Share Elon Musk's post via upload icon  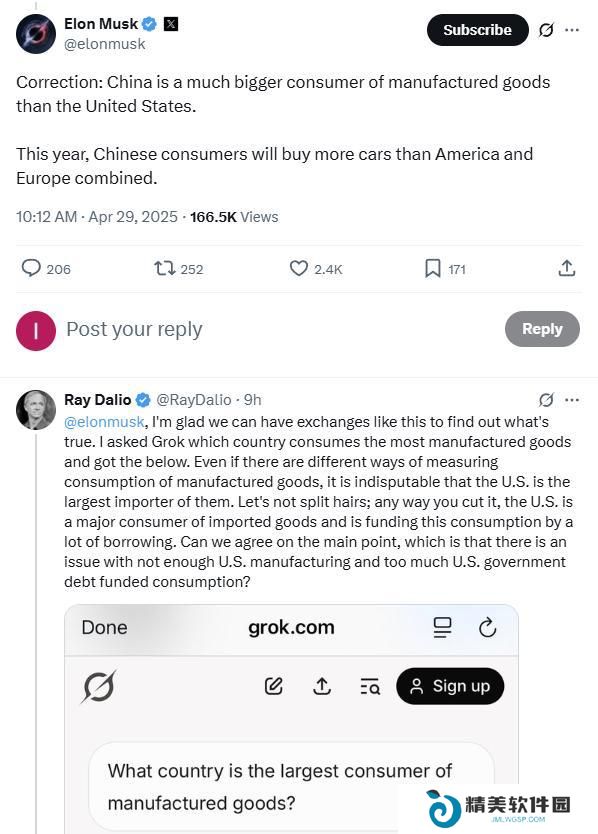pos(567,268)
